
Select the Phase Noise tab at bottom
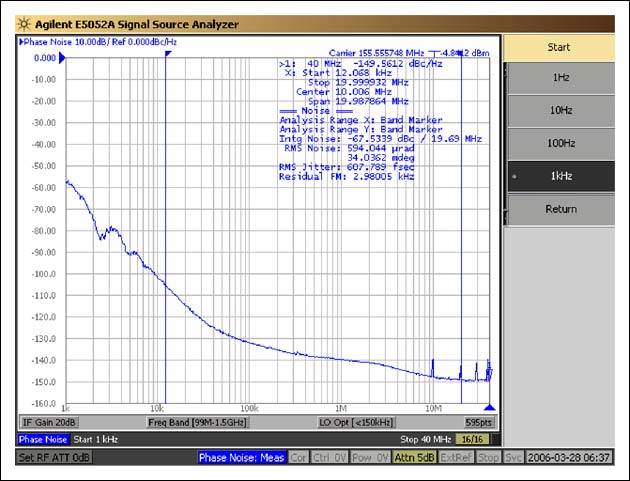coord(44,439)
